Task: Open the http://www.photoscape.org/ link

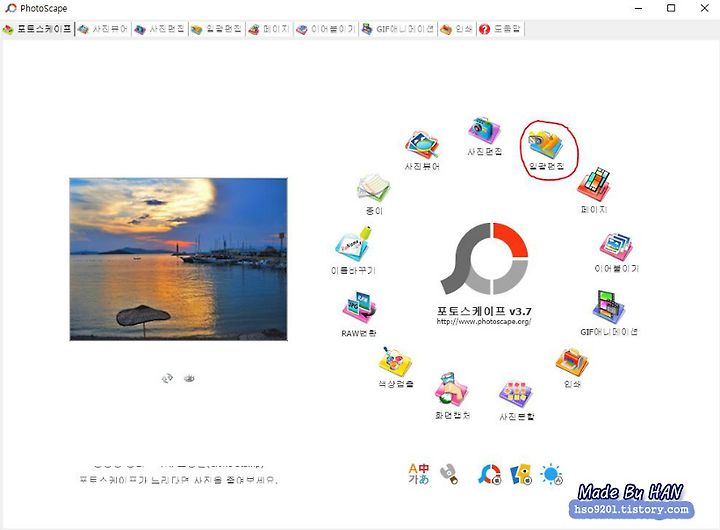Action: 484,321
